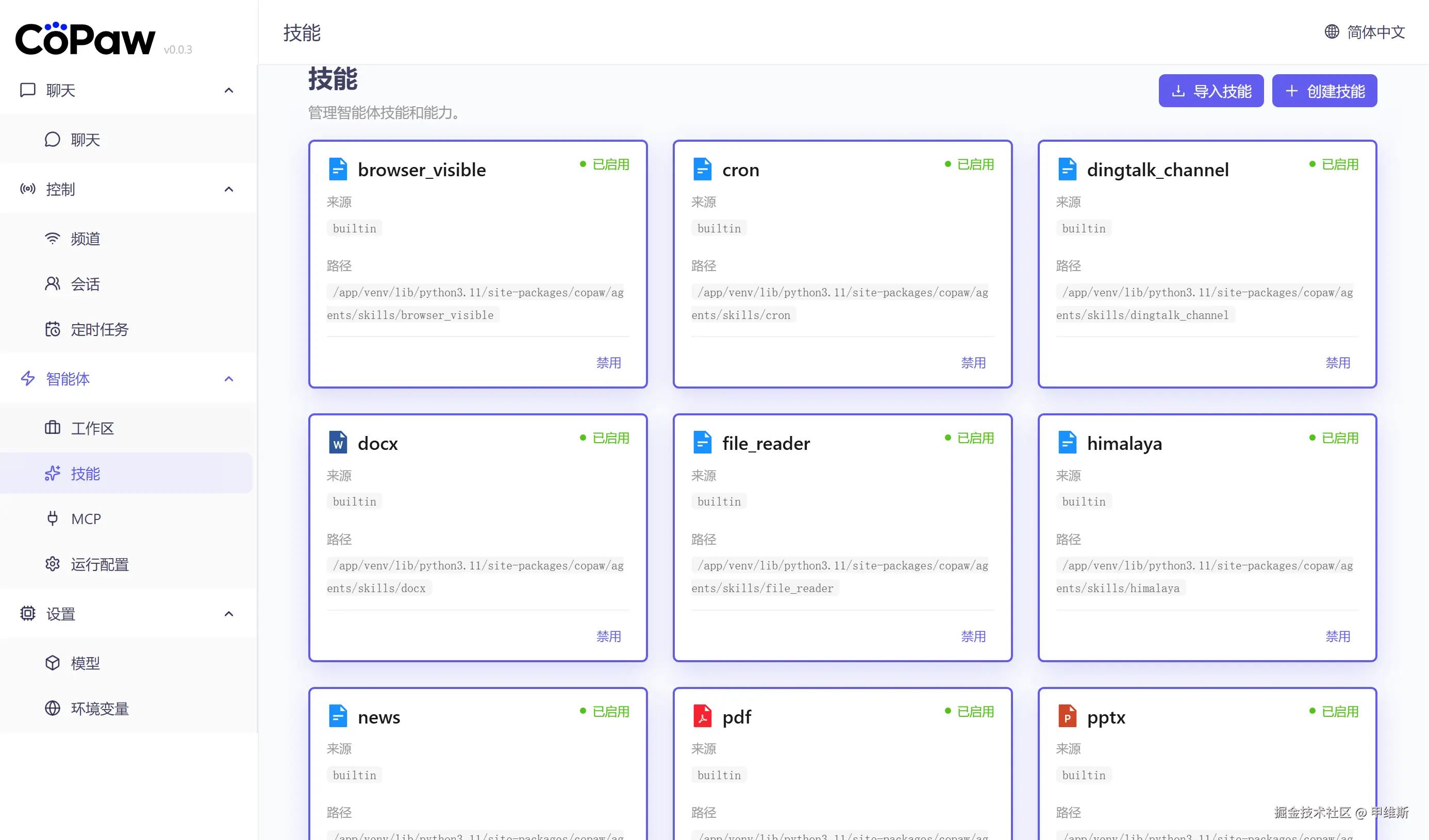Collapse the 聊天 sidebar section
The height and width of the screenshot is (840, 1429).
click(228, 91)
